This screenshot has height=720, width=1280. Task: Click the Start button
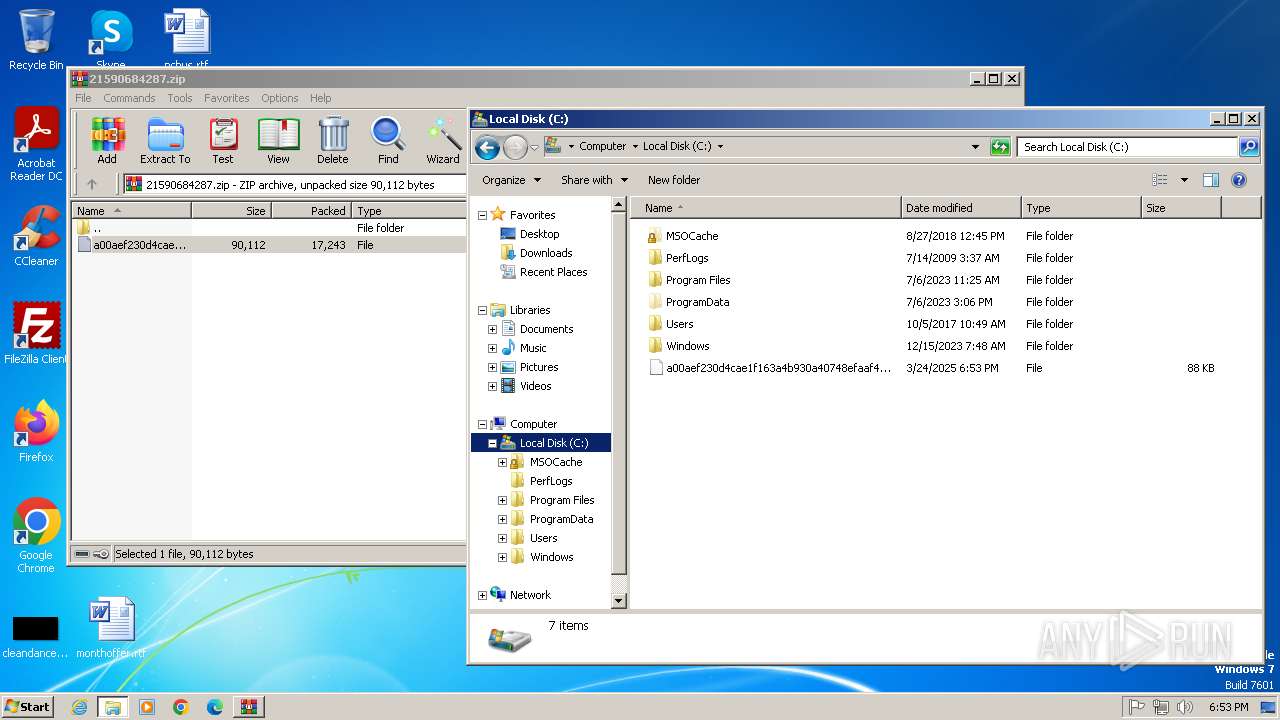pos(28,707)
